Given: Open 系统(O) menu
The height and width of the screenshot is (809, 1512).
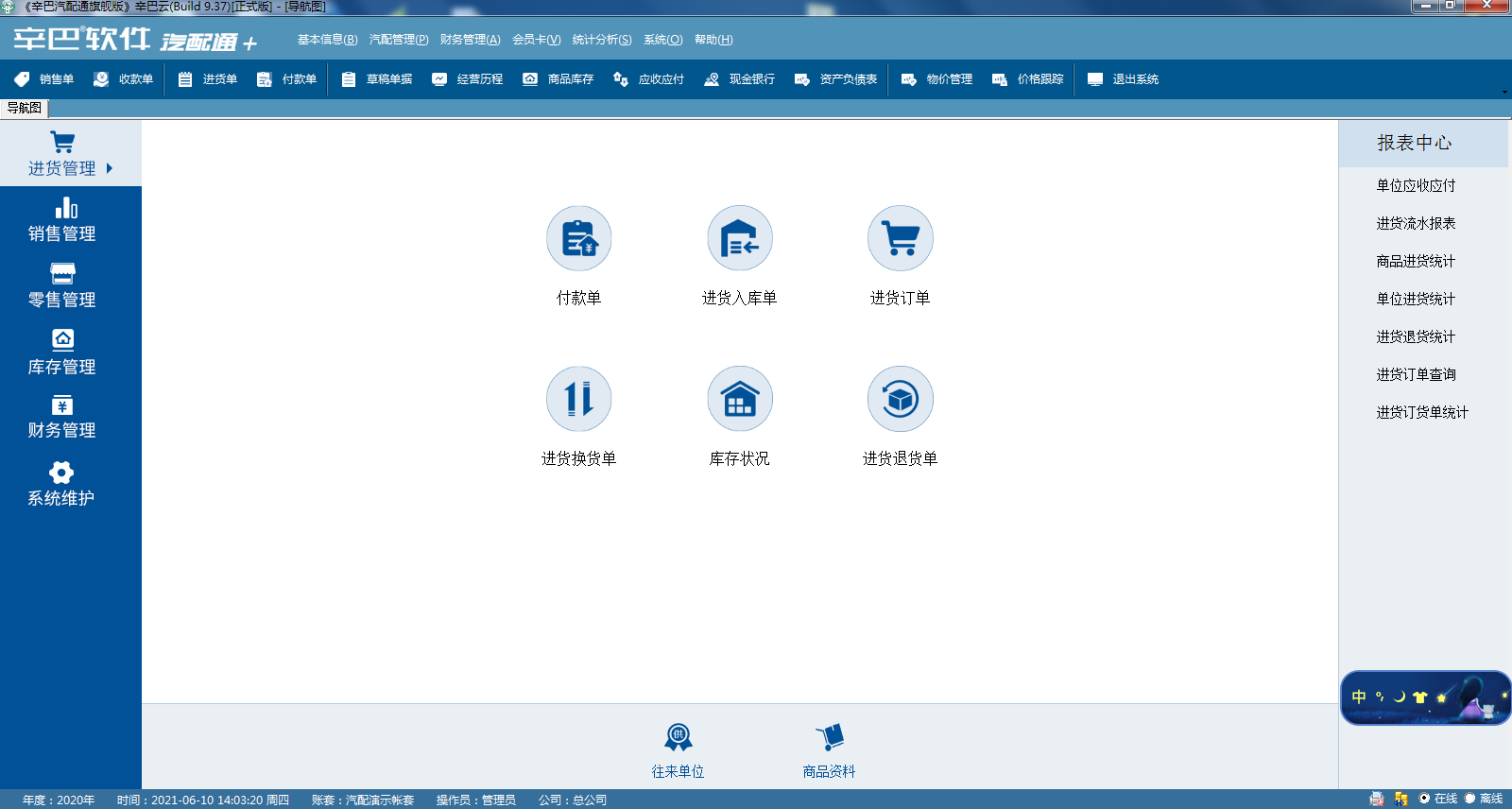Looking at the screenshot, I should tap(663, 40).
